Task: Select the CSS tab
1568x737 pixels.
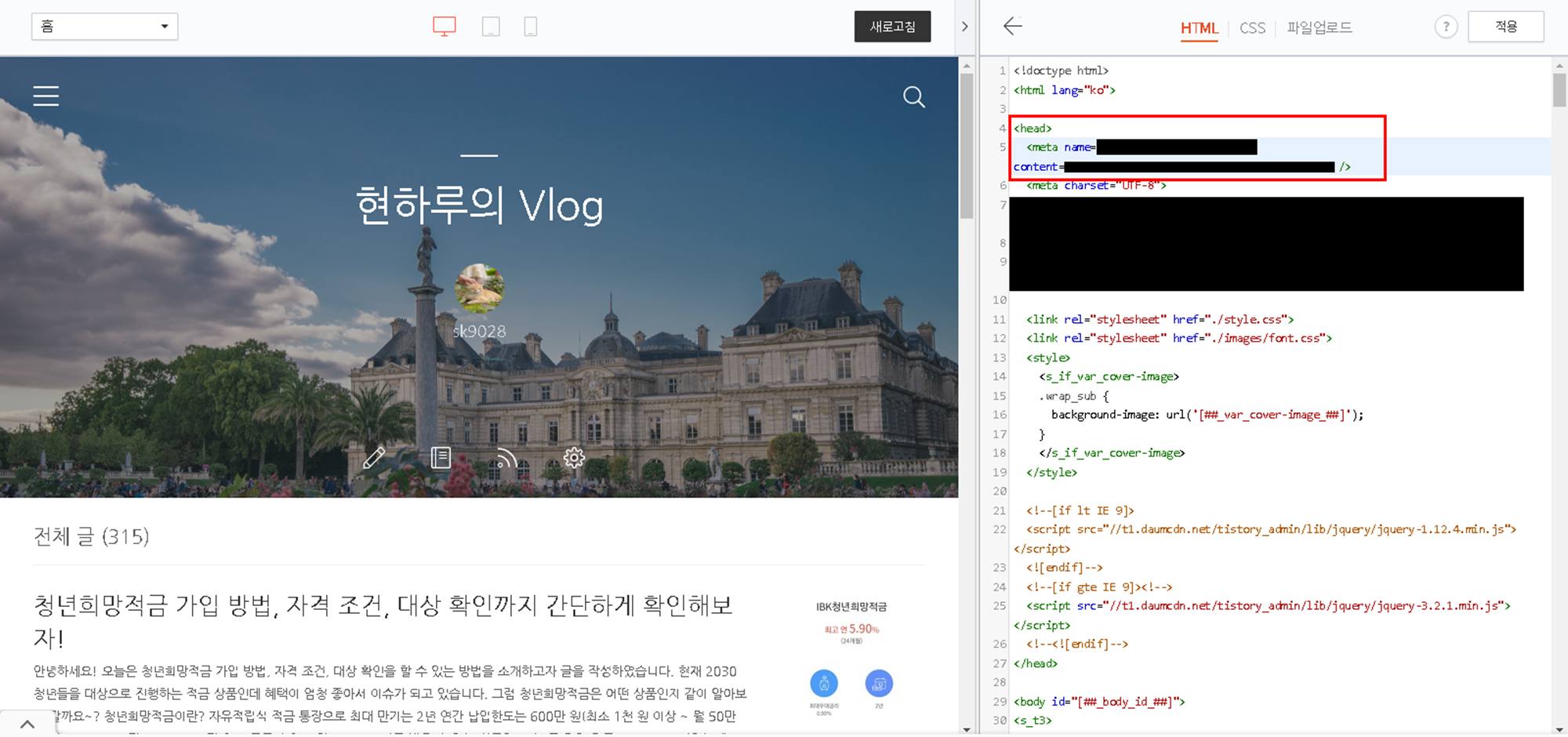Action: (x=1252, y=28)
